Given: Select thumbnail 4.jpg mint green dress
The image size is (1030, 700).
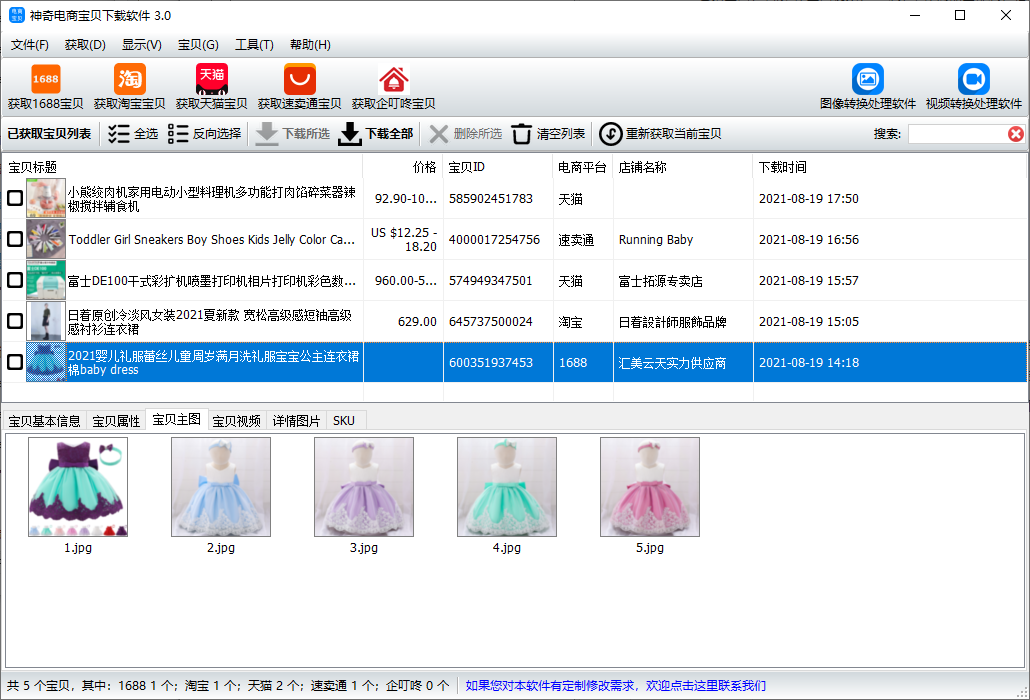Looking at the screenshot, I should [x=507, y=487].
